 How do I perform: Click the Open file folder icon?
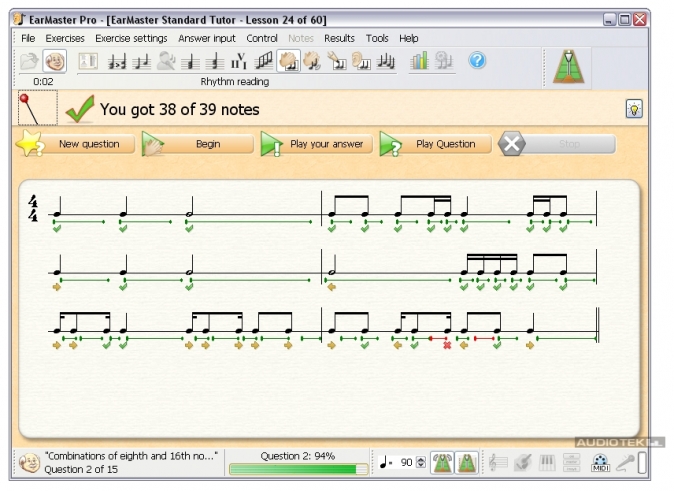click(x=29, y=61)
